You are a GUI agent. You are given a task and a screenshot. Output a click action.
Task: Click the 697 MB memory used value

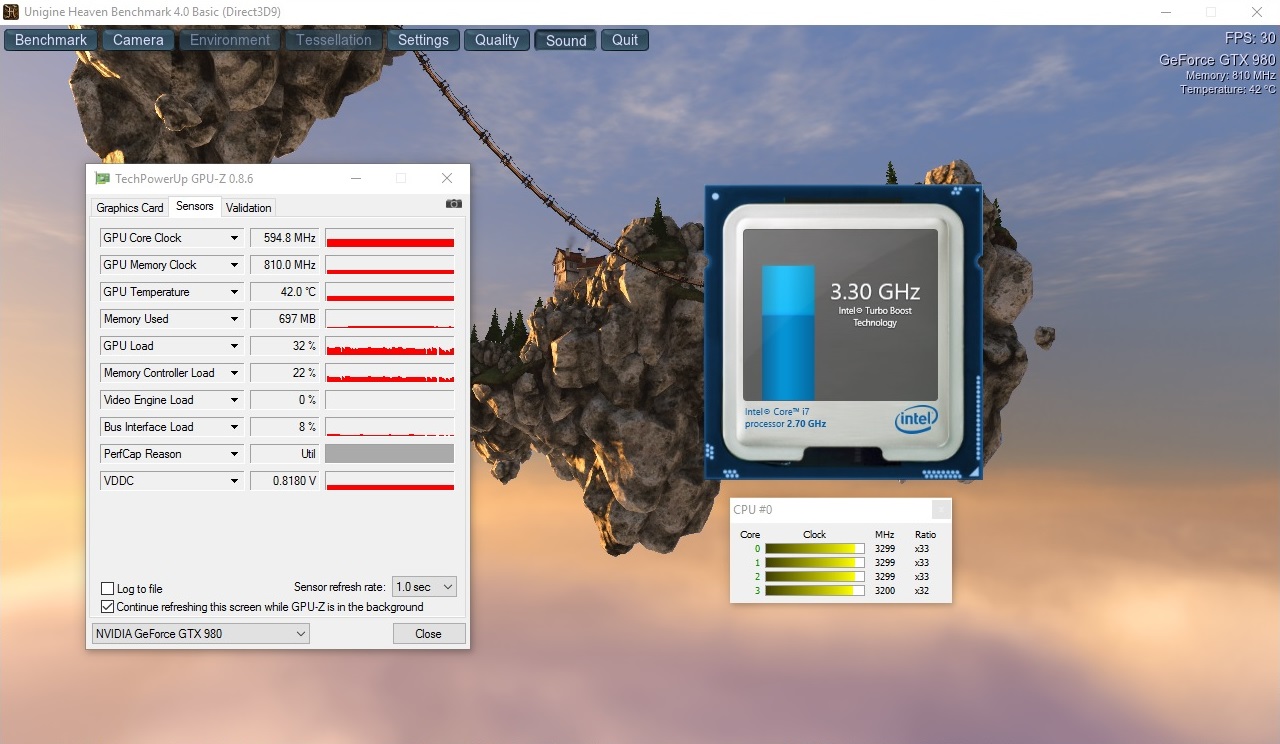pos(284,319)
